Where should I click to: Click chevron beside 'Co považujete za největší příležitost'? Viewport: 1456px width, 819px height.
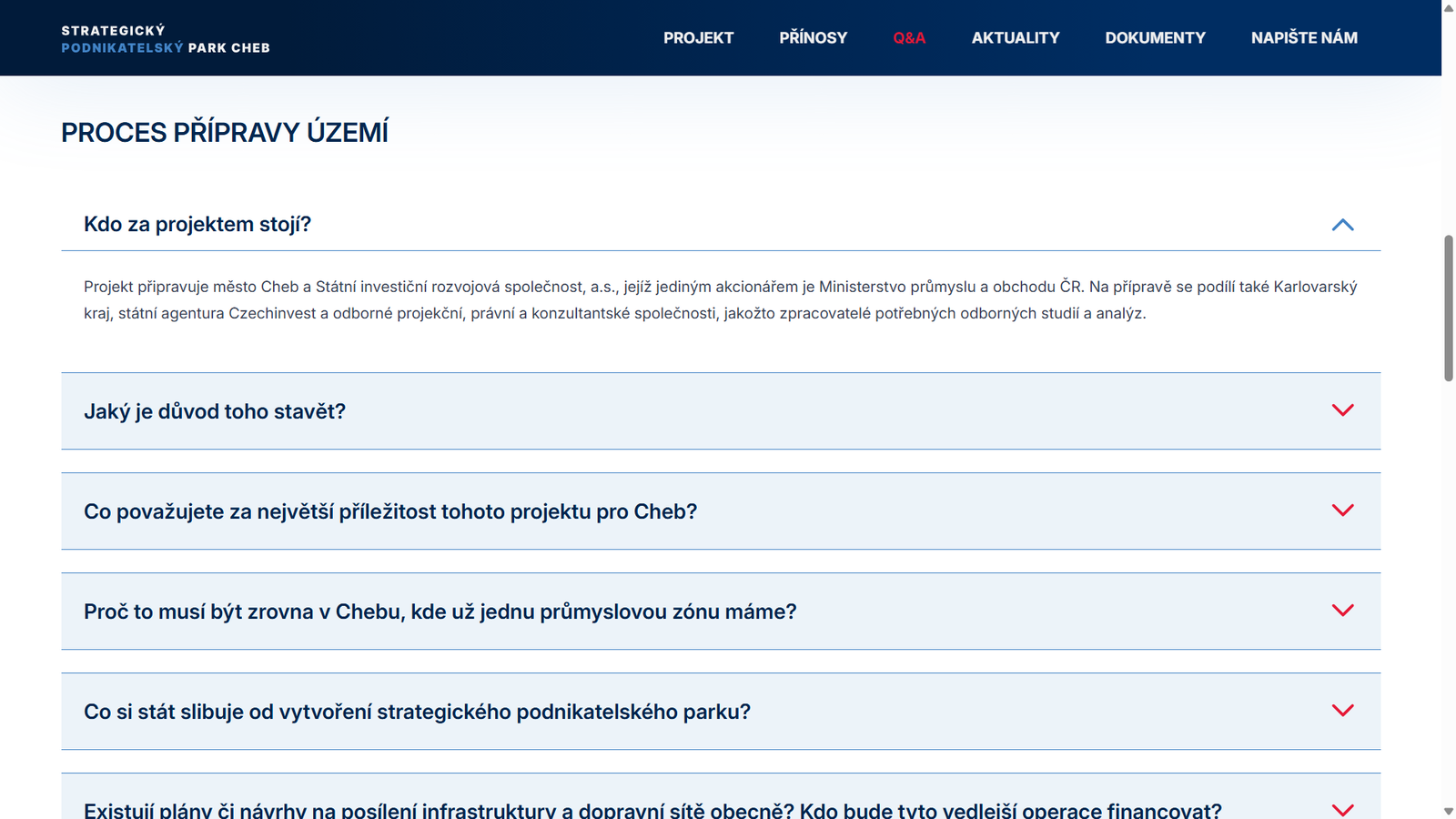click(x=1342, y=511)
